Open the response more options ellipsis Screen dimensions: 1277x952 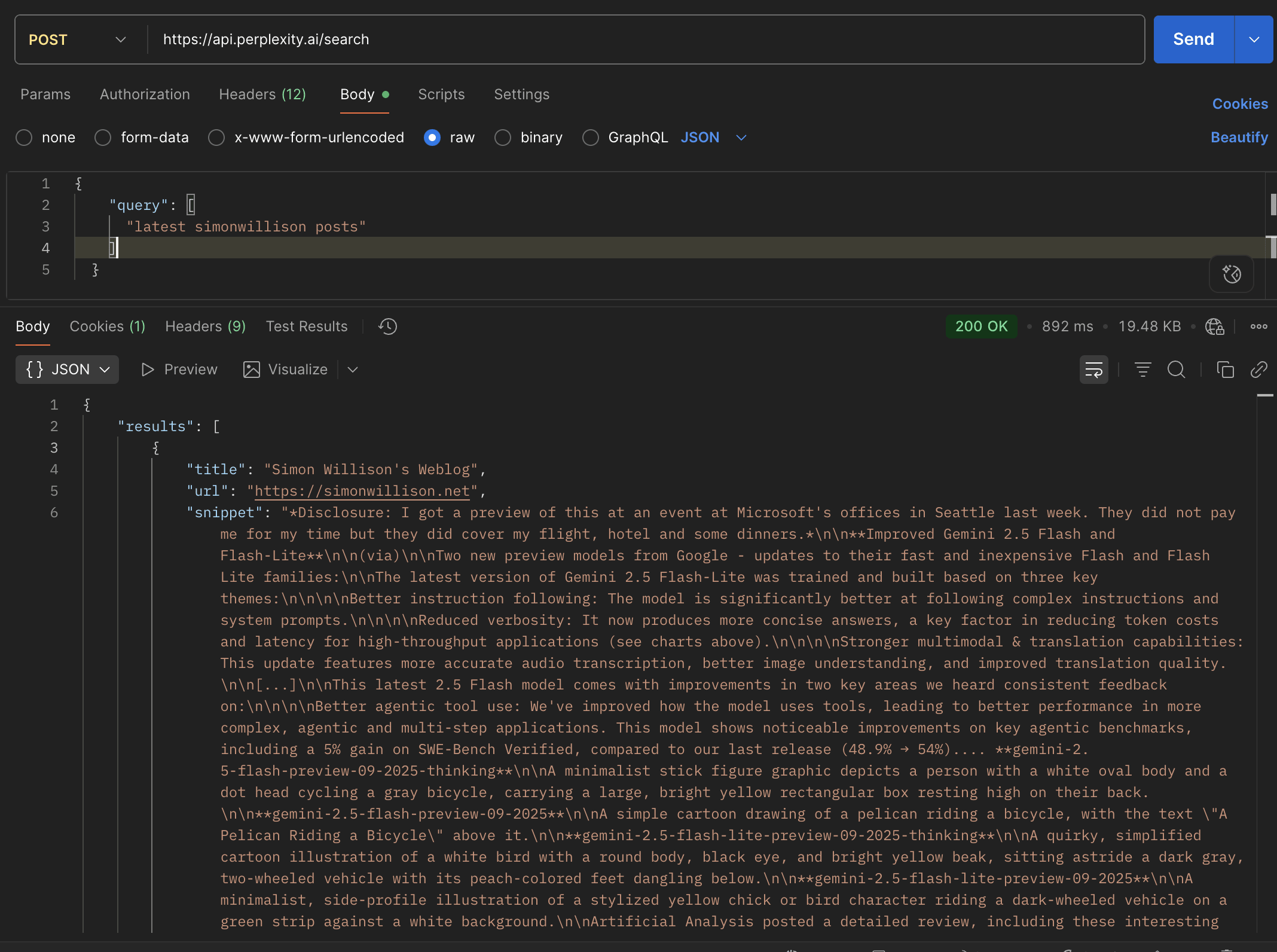[1258, 327]
